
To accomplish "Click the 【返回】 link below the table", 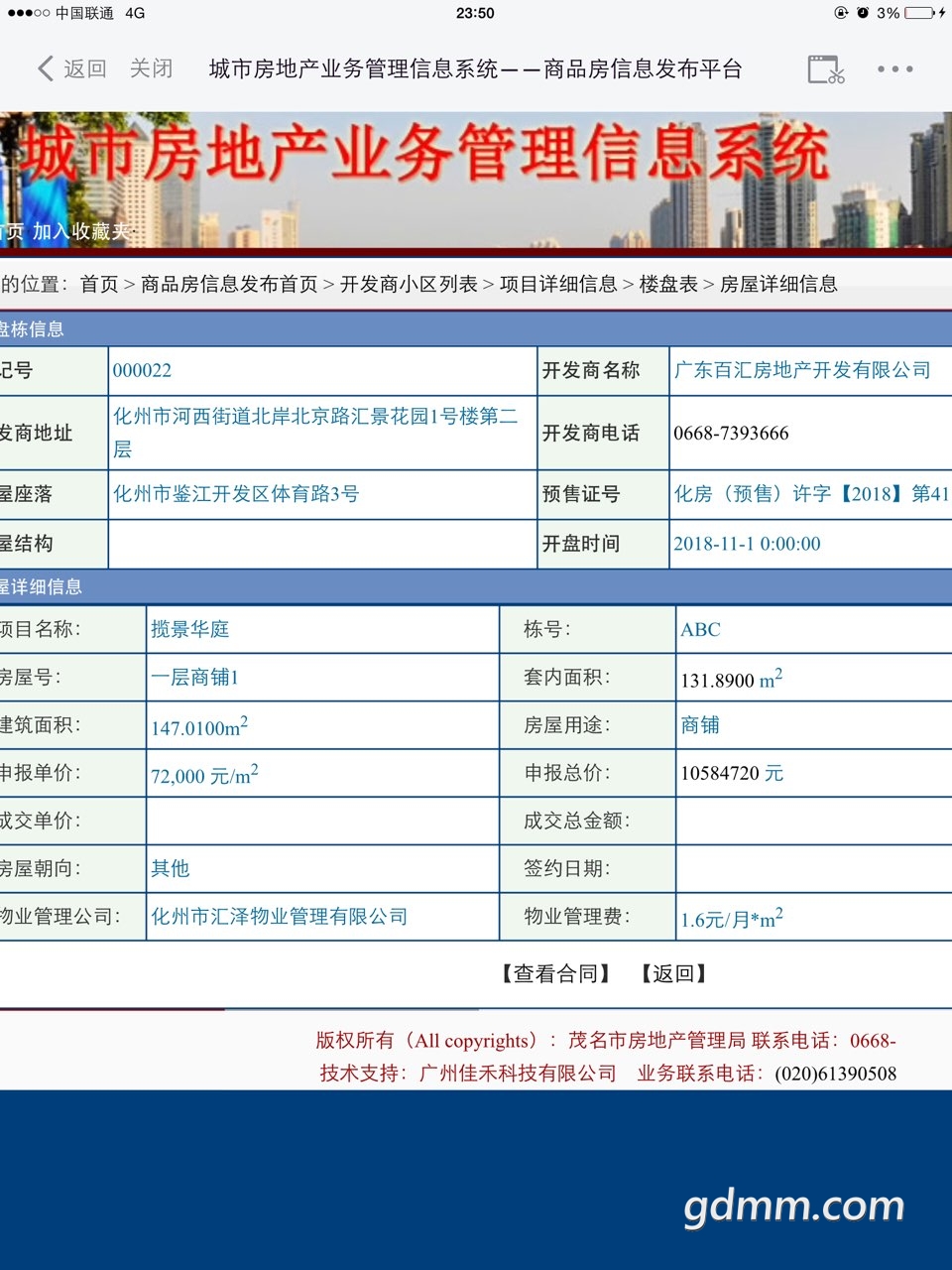I will point(673,973).
